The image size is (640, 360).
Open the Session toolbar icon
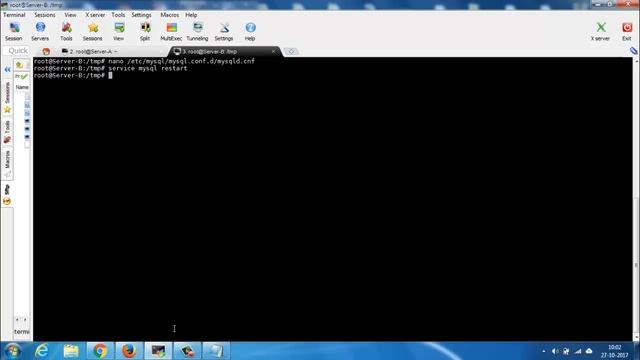(14, 31)
